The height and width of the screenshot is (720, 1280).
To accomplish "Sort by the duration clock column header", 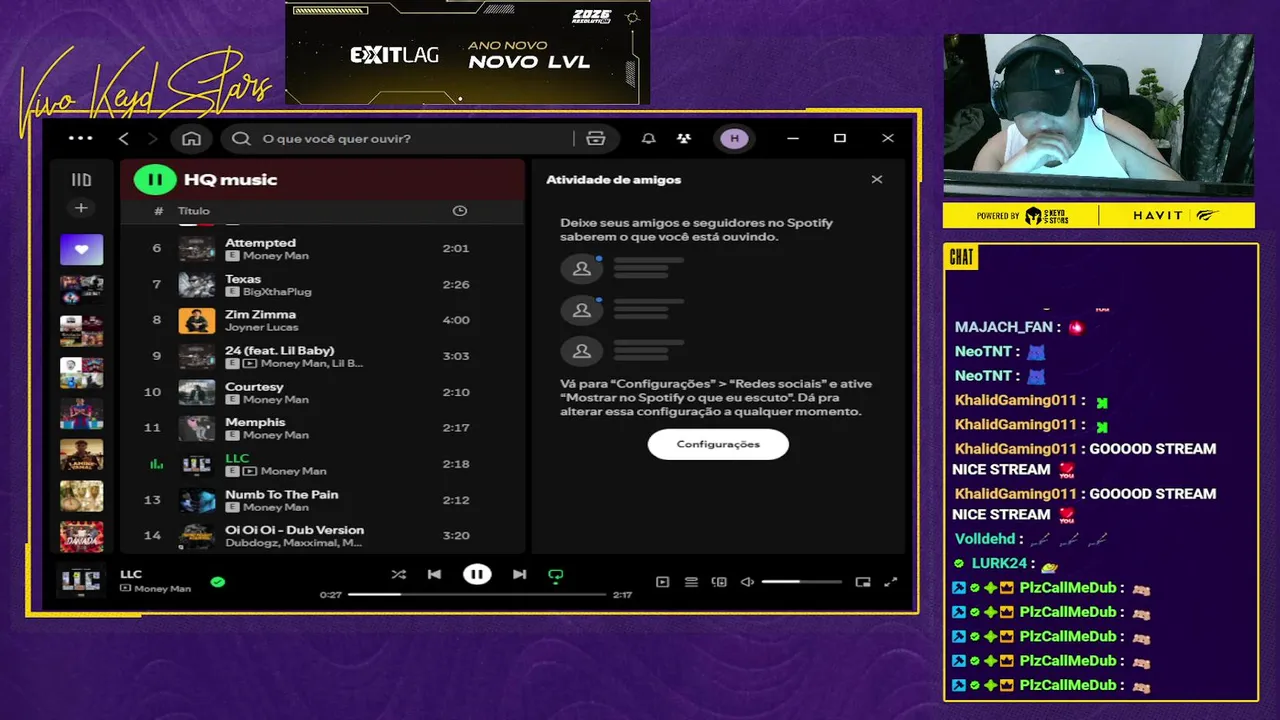I will pos(459,211).
